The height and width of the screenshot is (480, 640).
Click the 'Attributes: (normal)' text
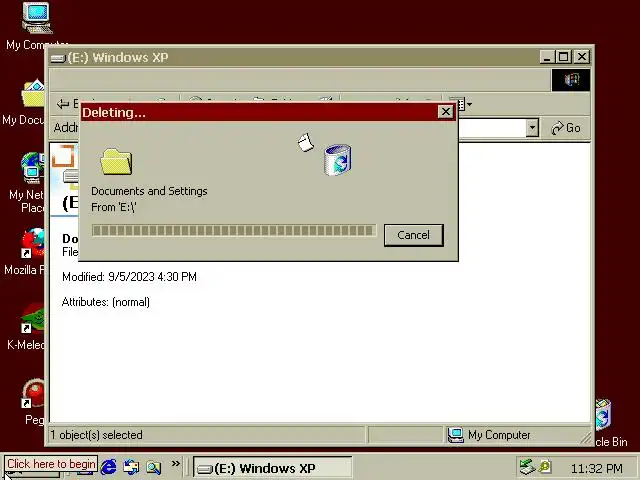tap(106, 302)
